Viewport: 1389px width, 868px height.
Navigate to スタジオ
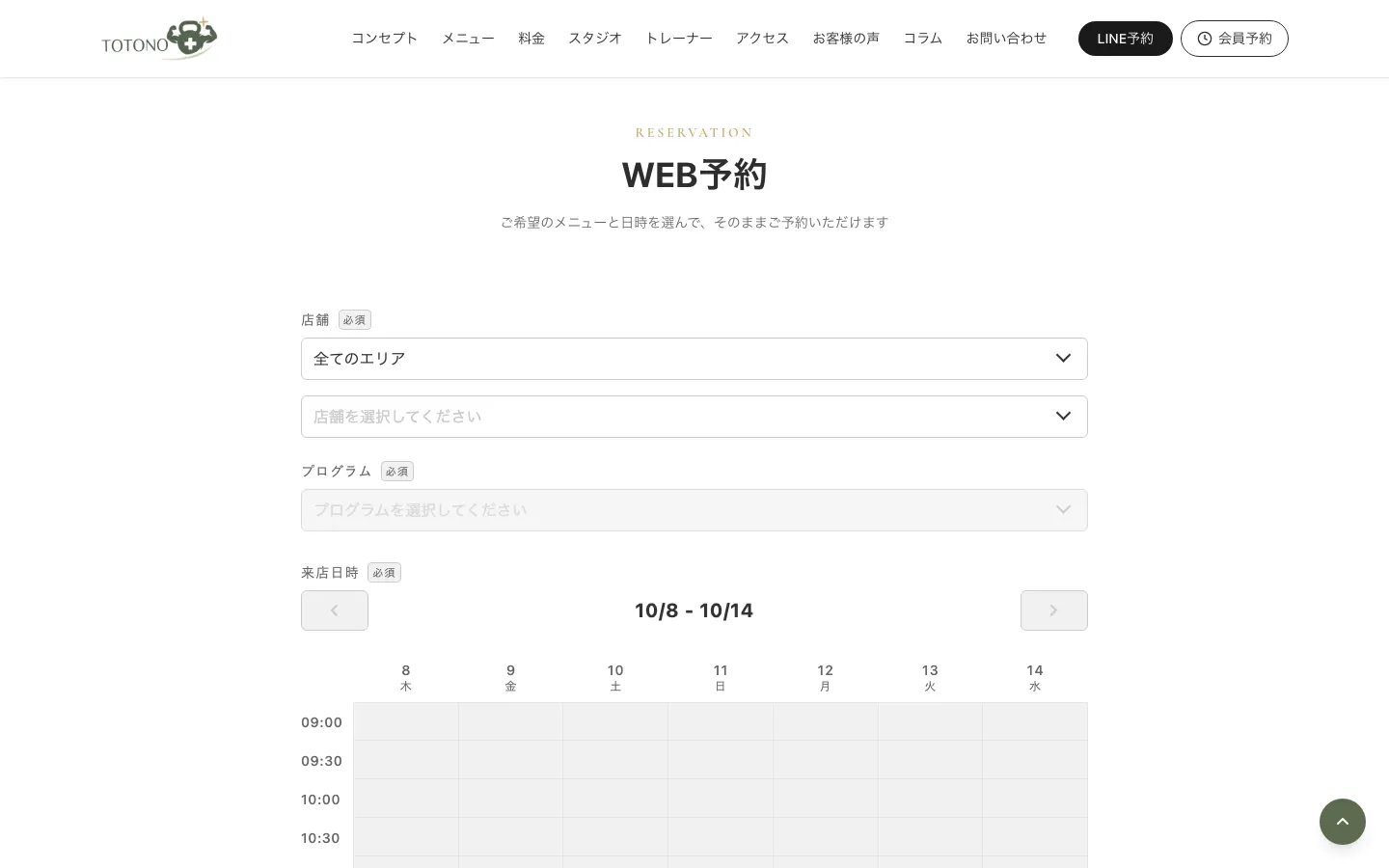tap(595, 39)
